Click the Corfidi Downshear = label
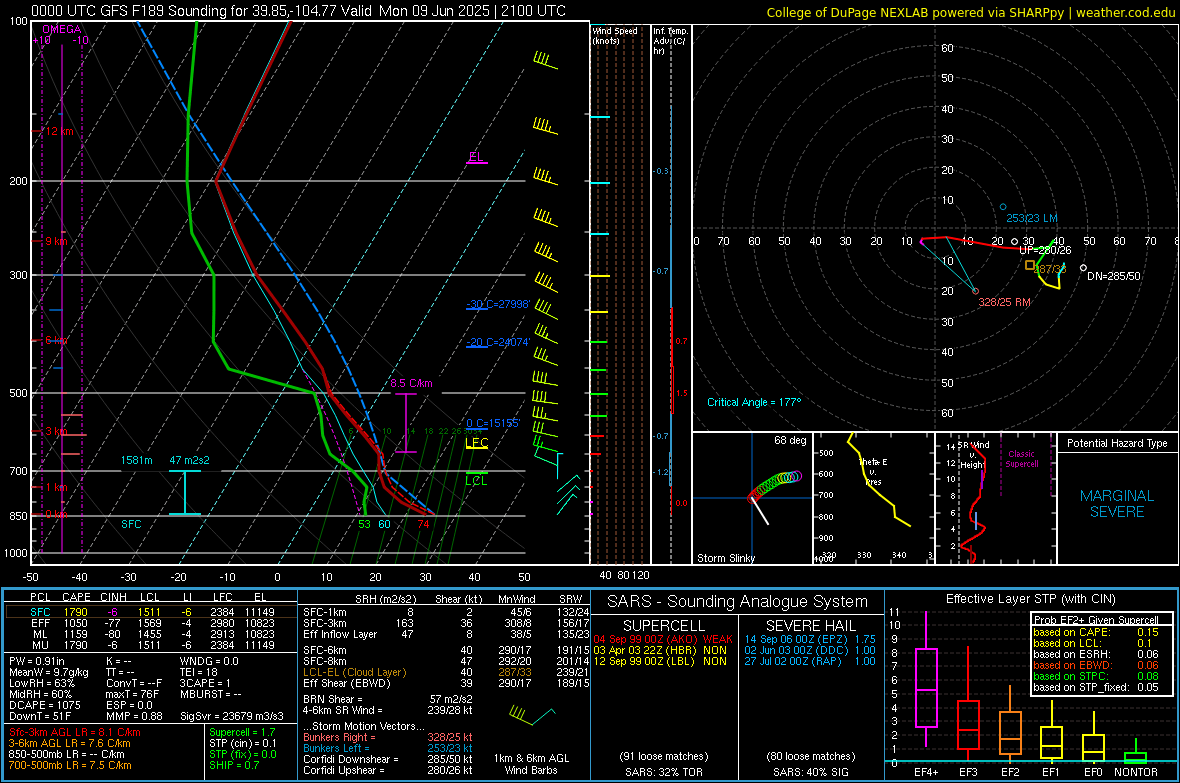 click(x=351, y=759)
